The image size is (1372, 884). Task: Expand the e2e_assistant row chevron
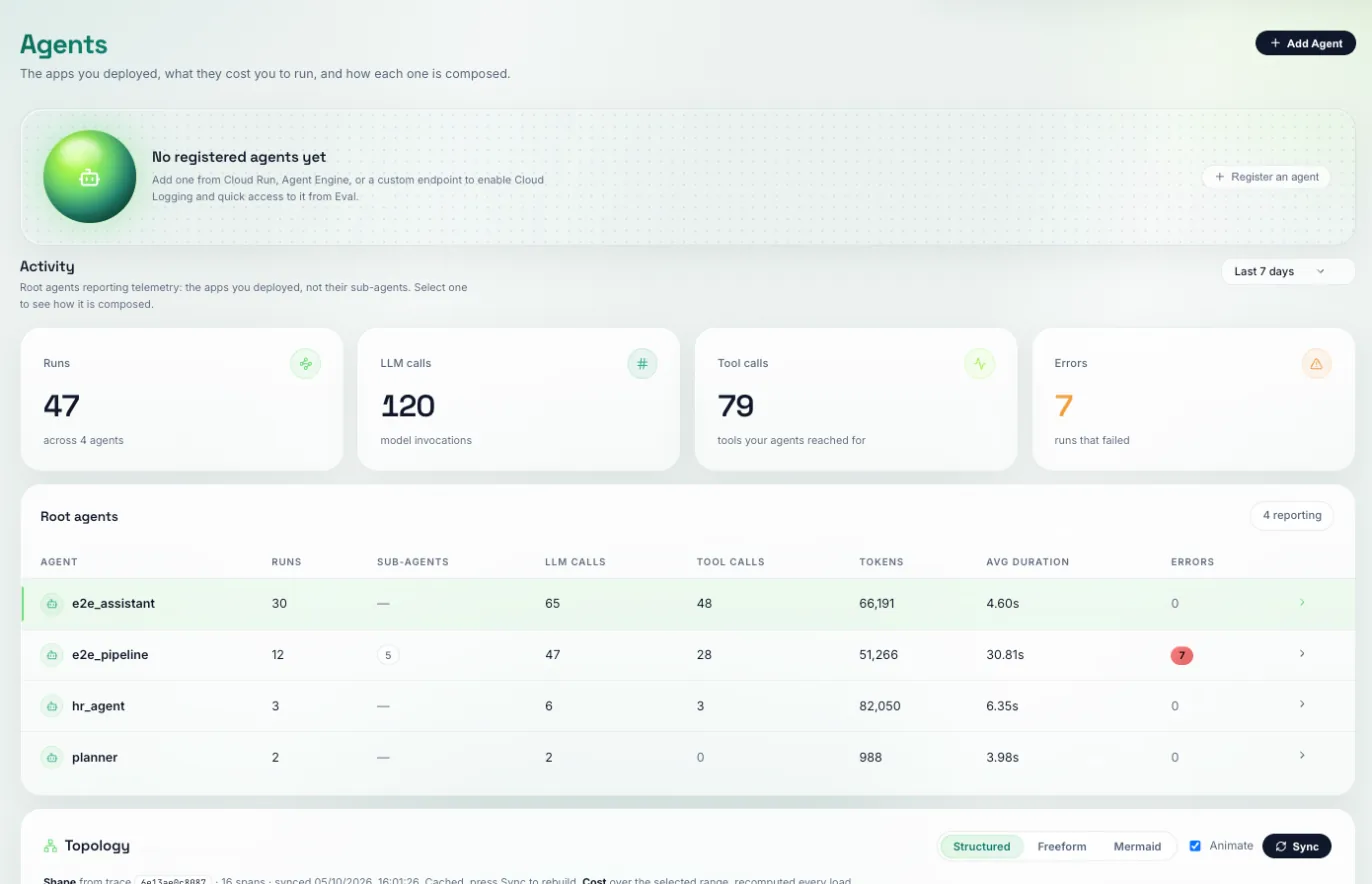coord(1302,602)
